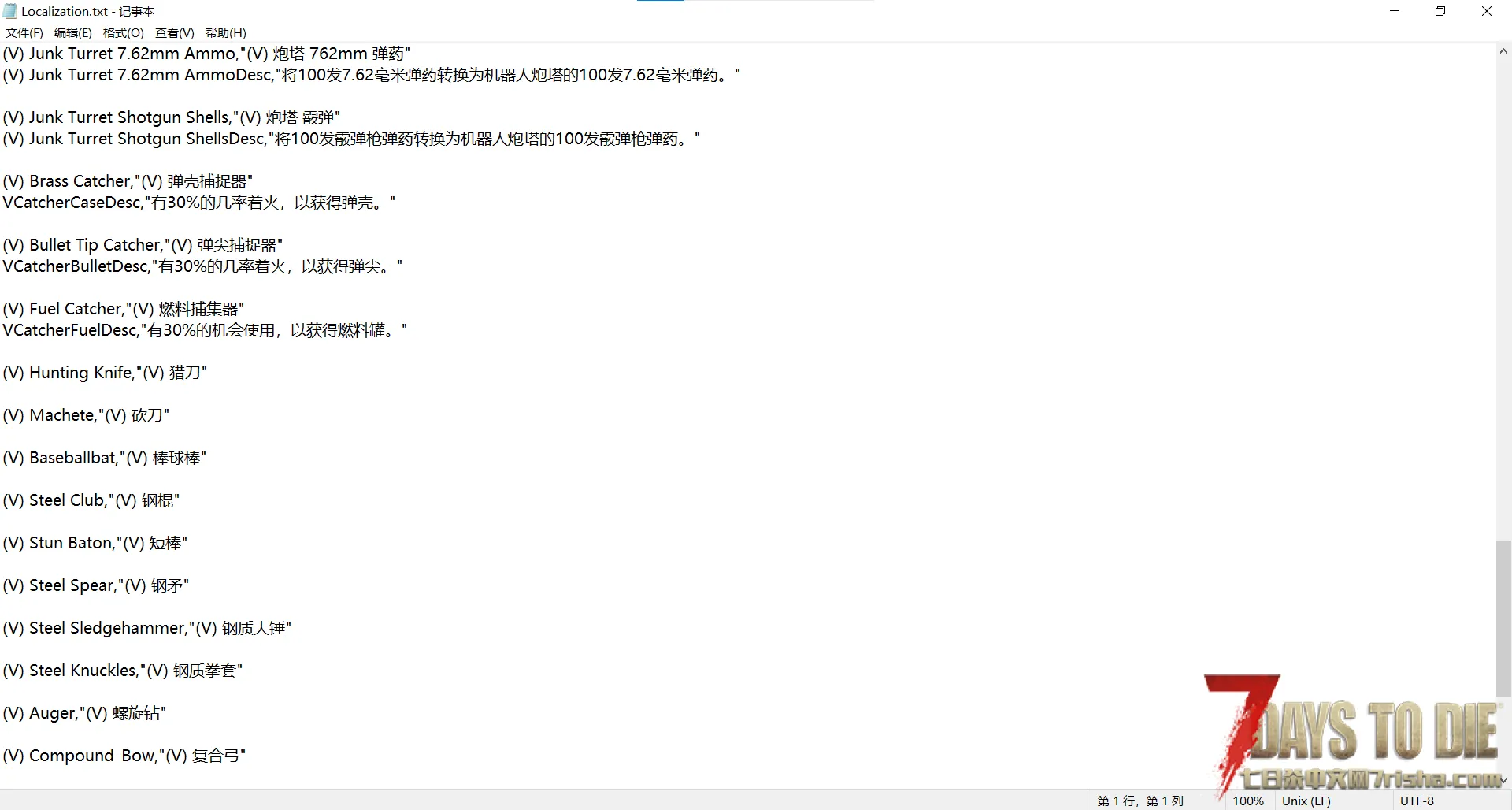This screenshot has width=1512, height=810.
Task: Click the '(V) Fuel Catcher' line
Action: pos(124,309)
